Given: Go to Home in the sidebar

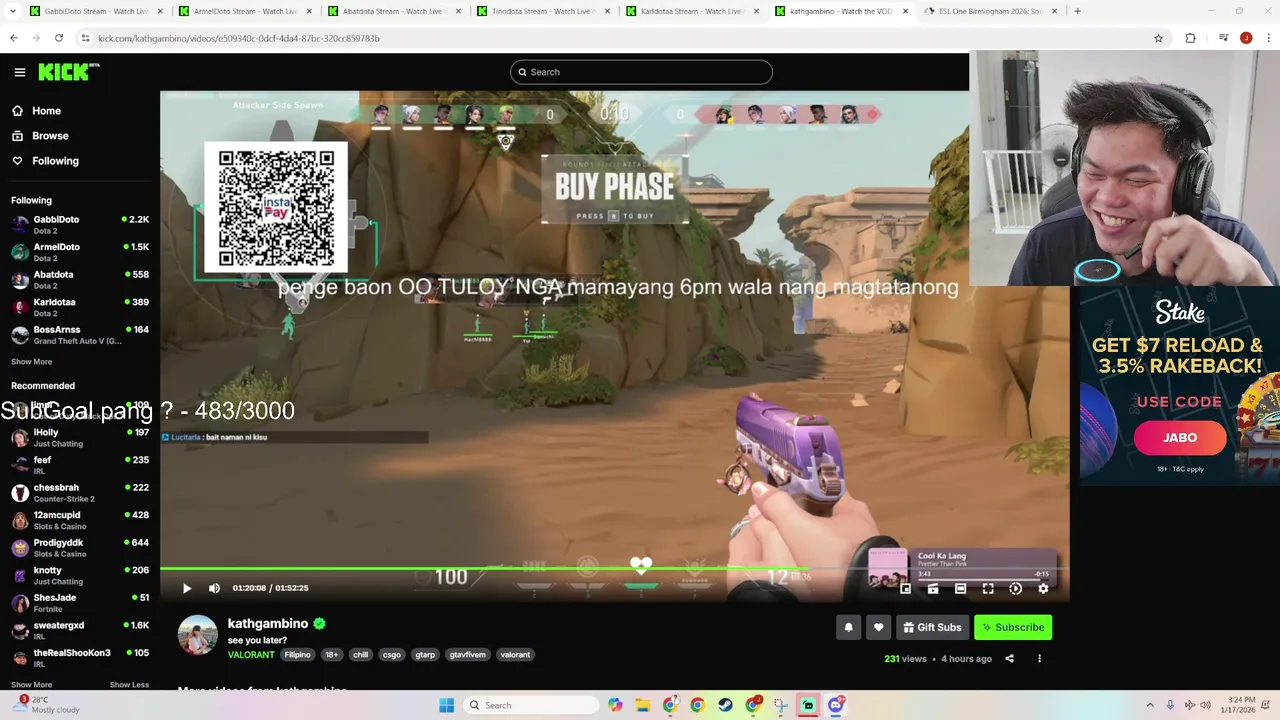Looking at the screenshot, I should click(46, 111).
